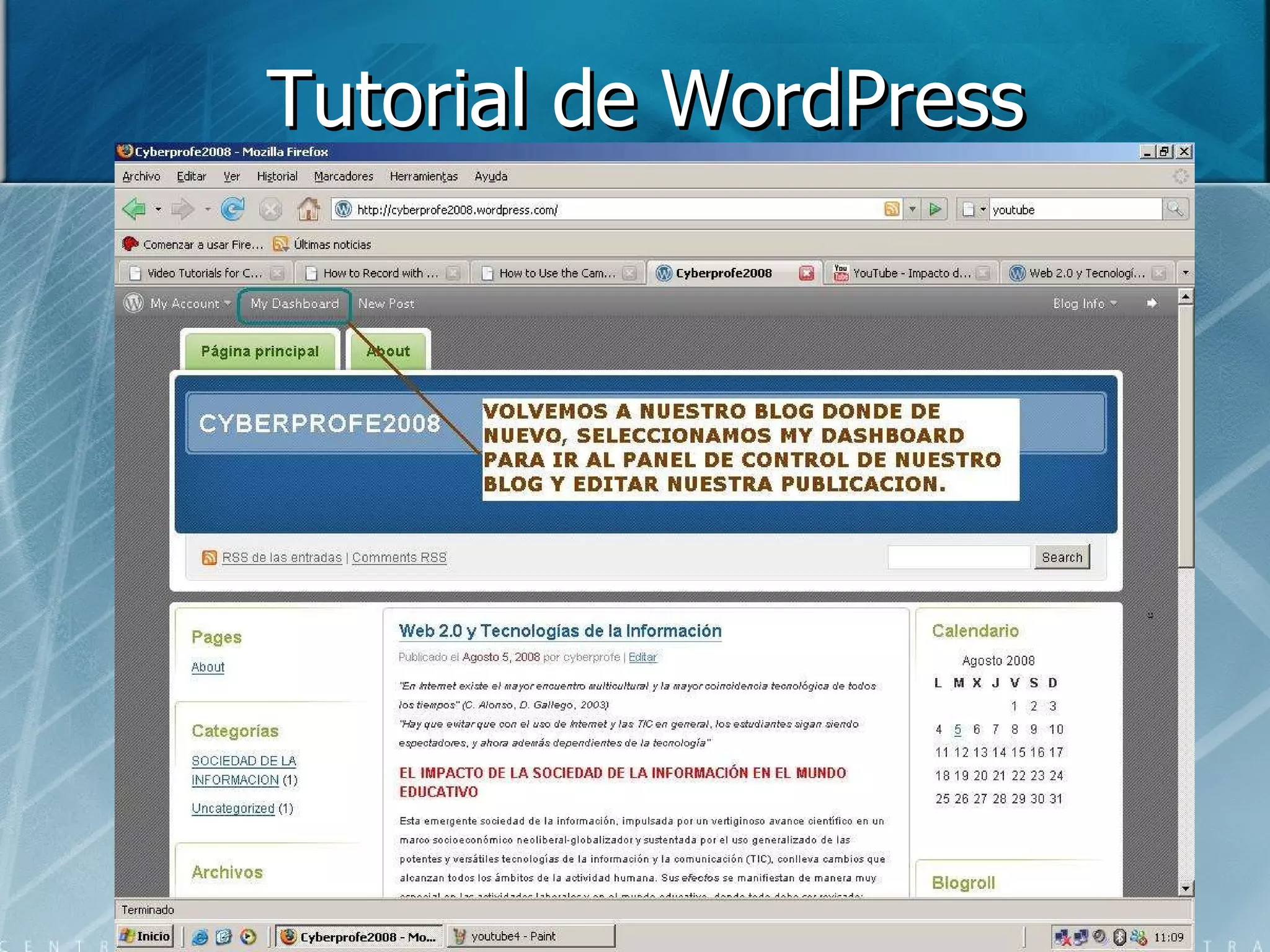The width and height of the screenshot is (1270, 952).
Task: Click New Post in admin bar
Action: point(386,304)
